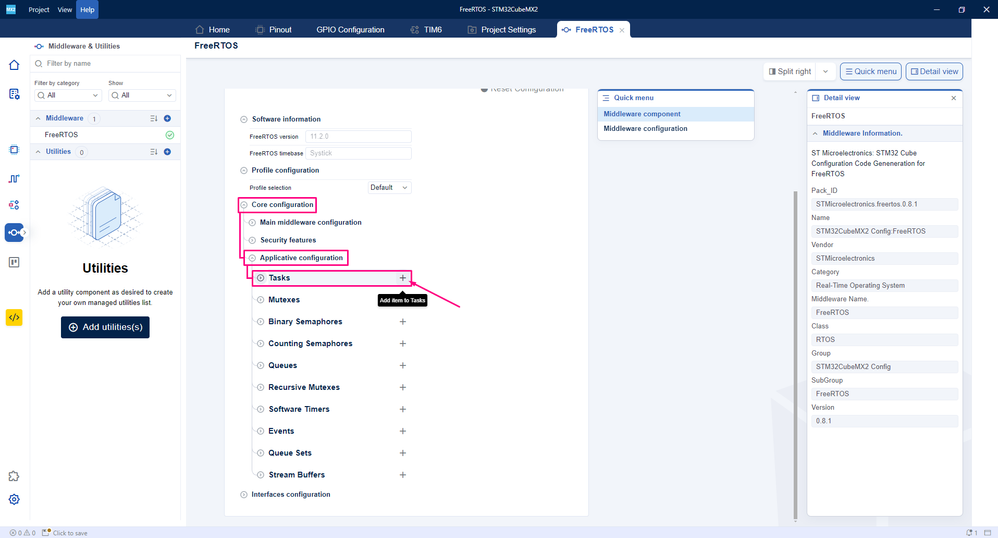This screenshot has width=998, height=538.
Task: Add item to Queues plus icon
Action: click(402, 365)
